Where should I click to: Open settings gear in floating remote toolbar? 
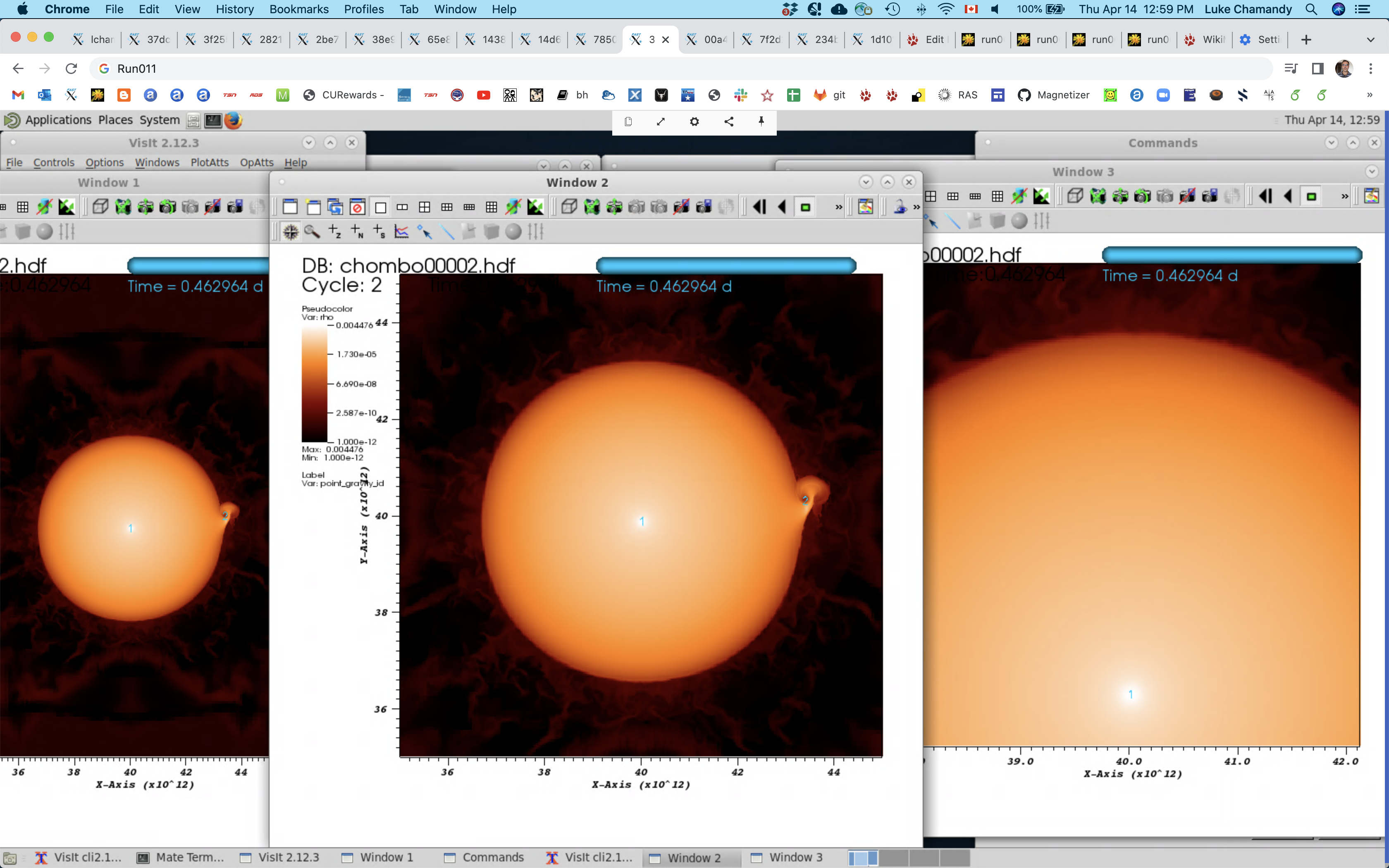pyautogui.click(x=694, y=122)
